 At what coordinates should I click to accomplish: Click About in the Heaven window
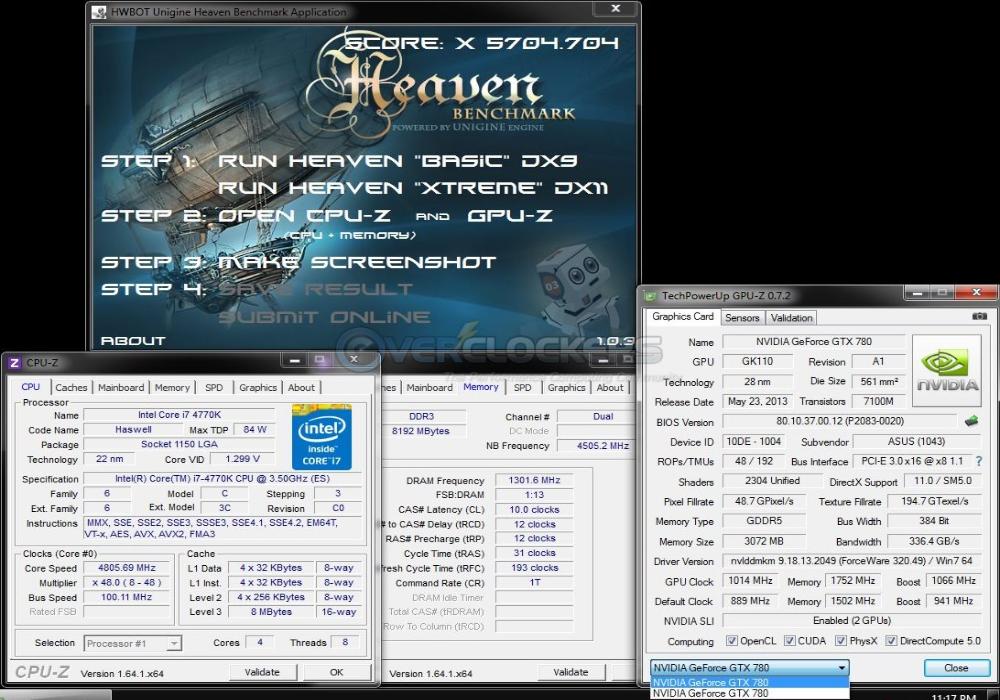(133, 341)
